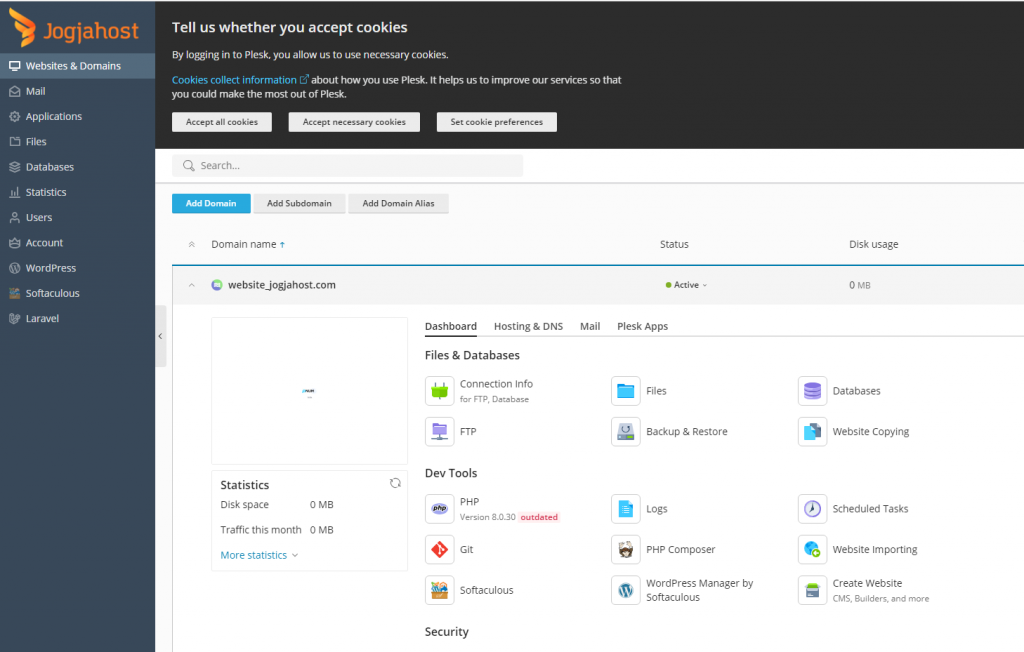1024x652 pixels.
Task: Switch to Plesk Apps tab
Action: click(x=643, y=326)
